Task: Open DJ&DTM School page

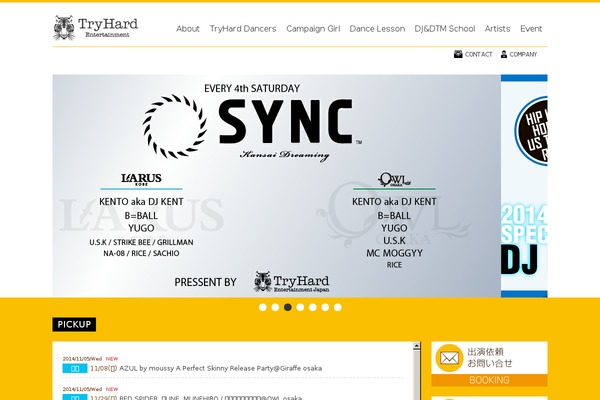Action: pyautogui.click(x=445, y=29)
